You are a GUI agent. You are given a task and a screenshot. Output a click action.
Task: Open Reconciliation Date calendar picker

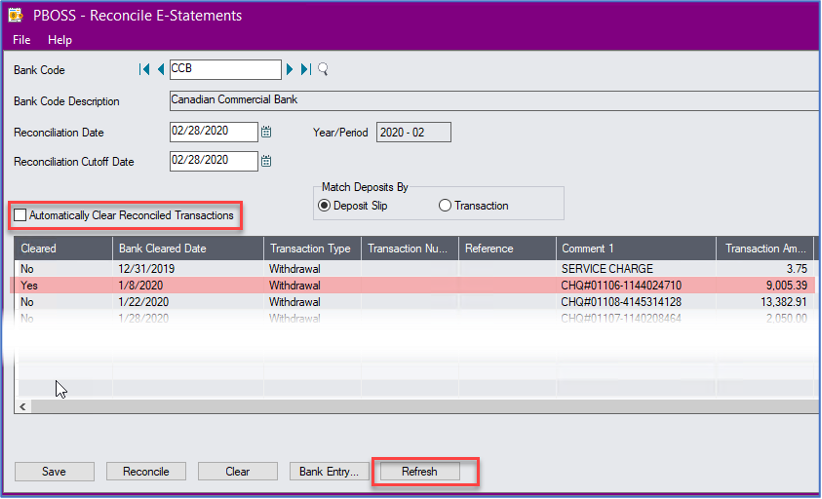266,132
